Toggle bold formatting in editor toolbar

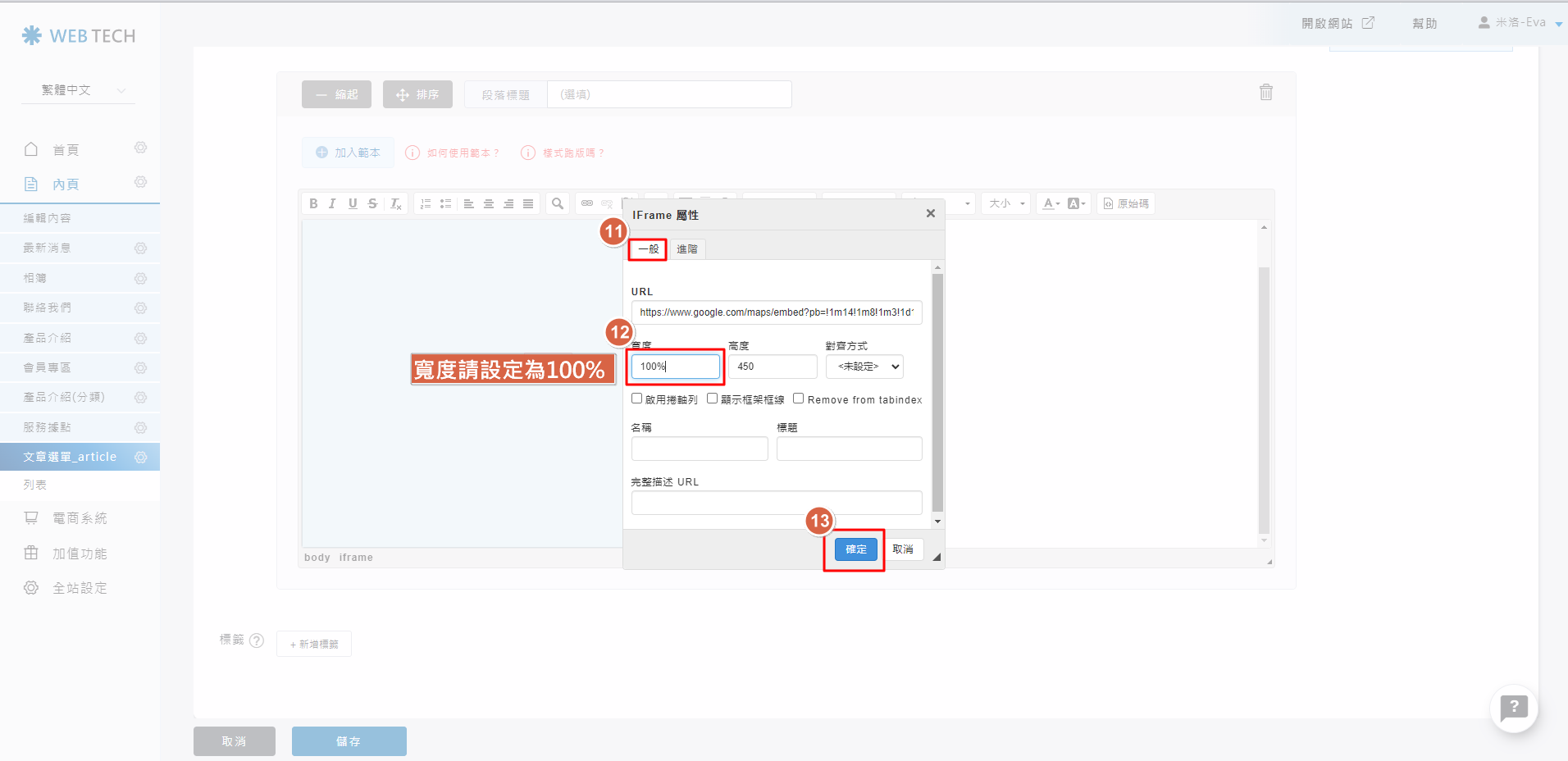coord(313,203)
